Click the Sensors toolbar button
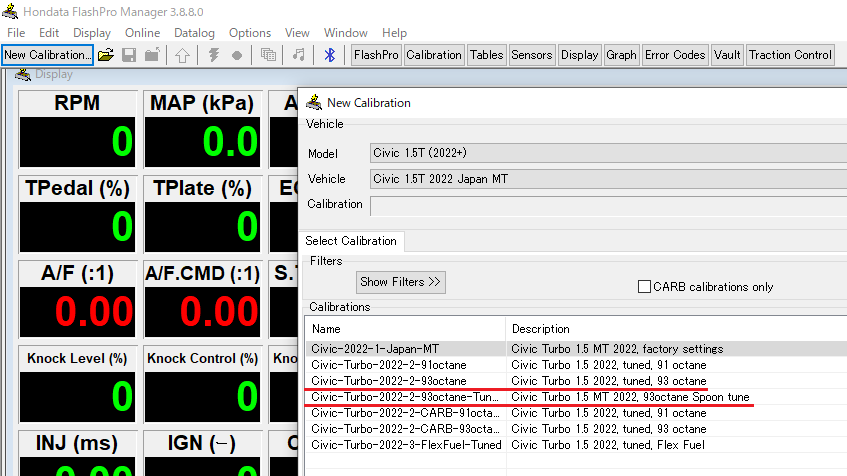 click(x=532, y=55)
